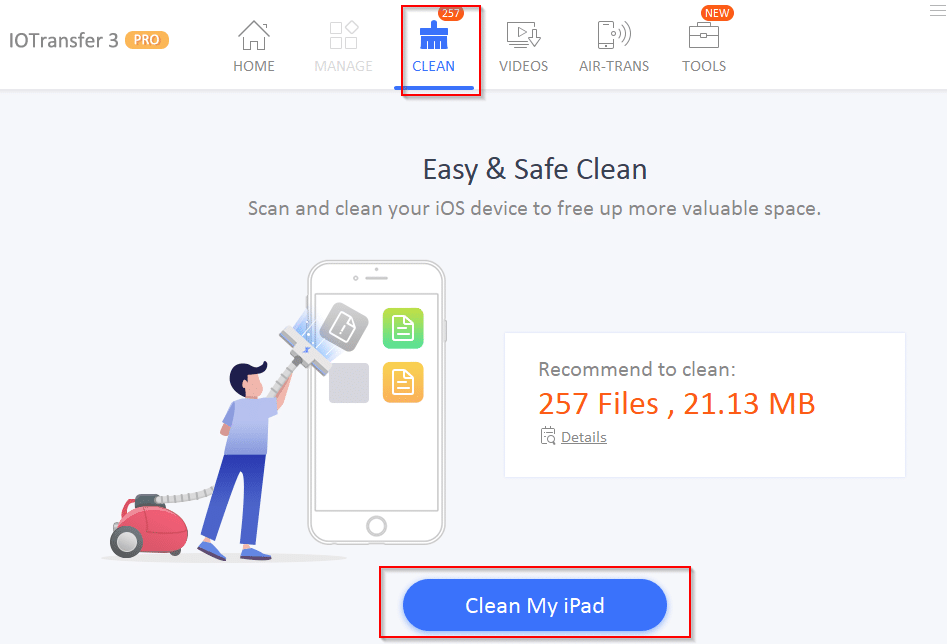
Task: Open the hamburger menu icon
Action: [x=937, y=10]
